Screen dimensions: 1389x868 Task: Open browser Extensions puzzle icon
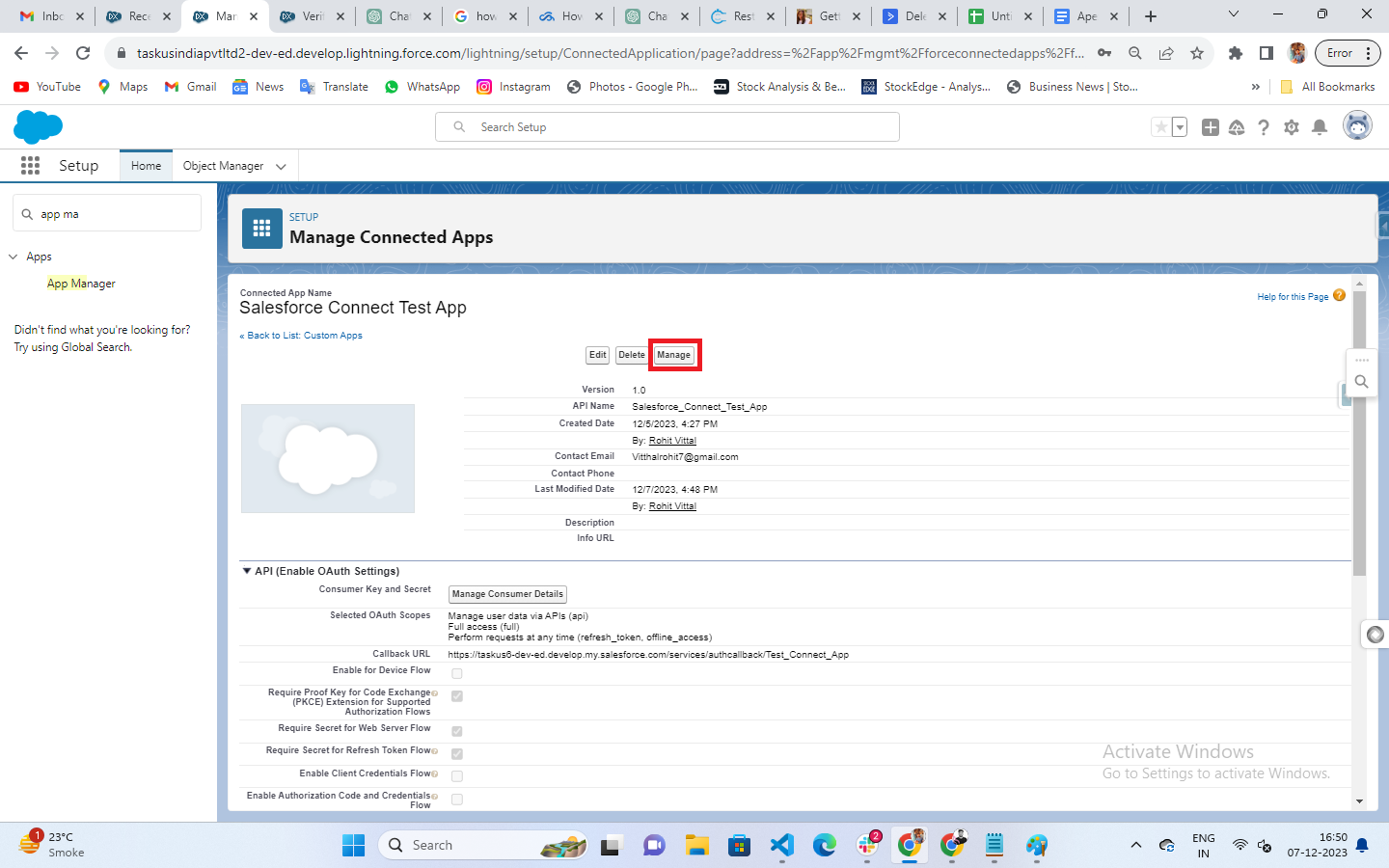pos(1235,53)
